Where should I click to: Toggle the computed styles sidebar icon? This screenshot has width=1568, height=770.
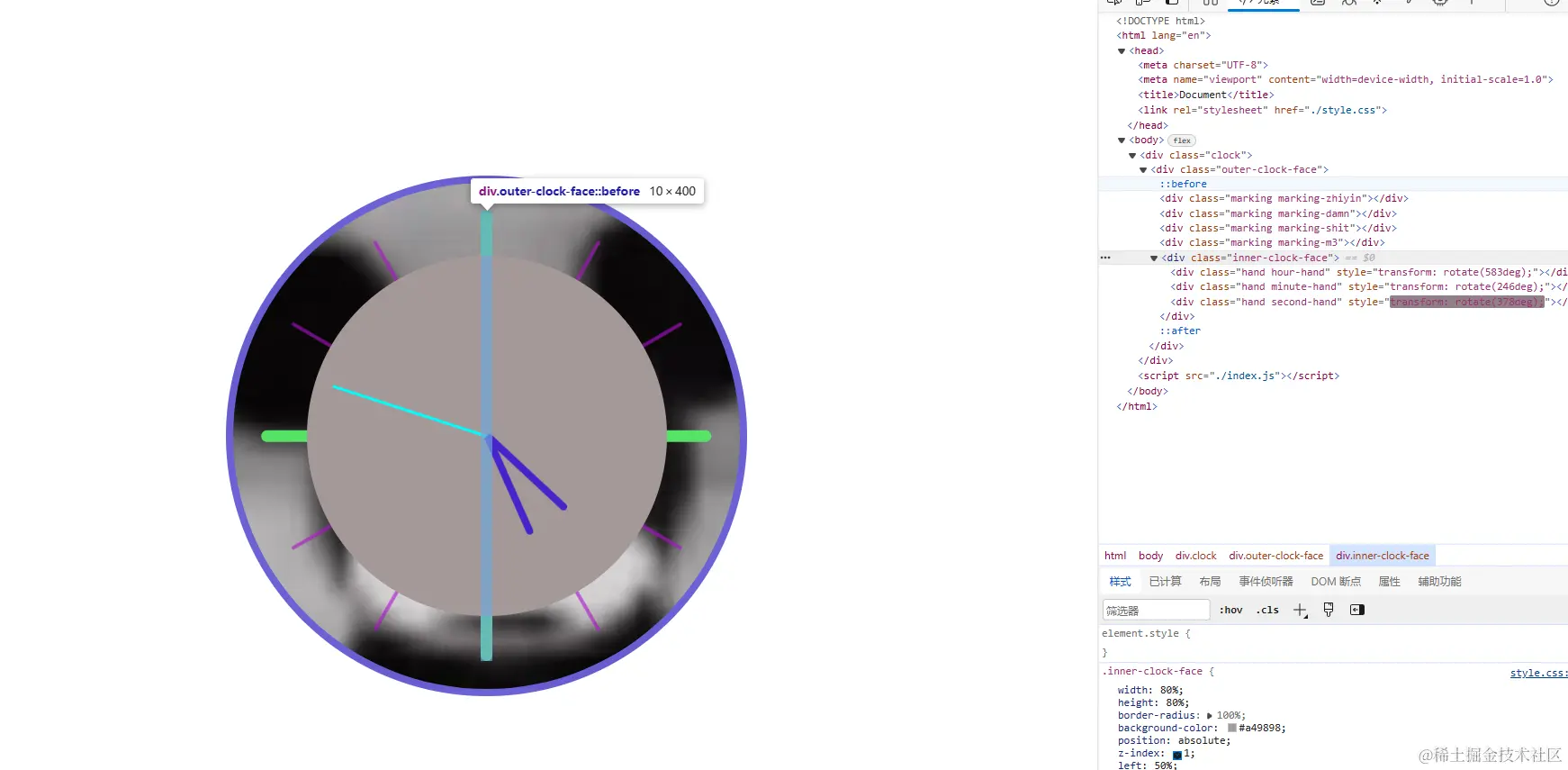1357,610
